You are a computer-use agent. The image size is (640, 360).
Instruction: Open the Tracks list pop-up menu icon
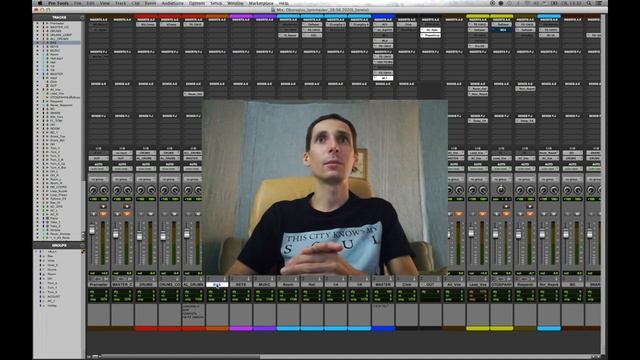click(x=82, y=18)
